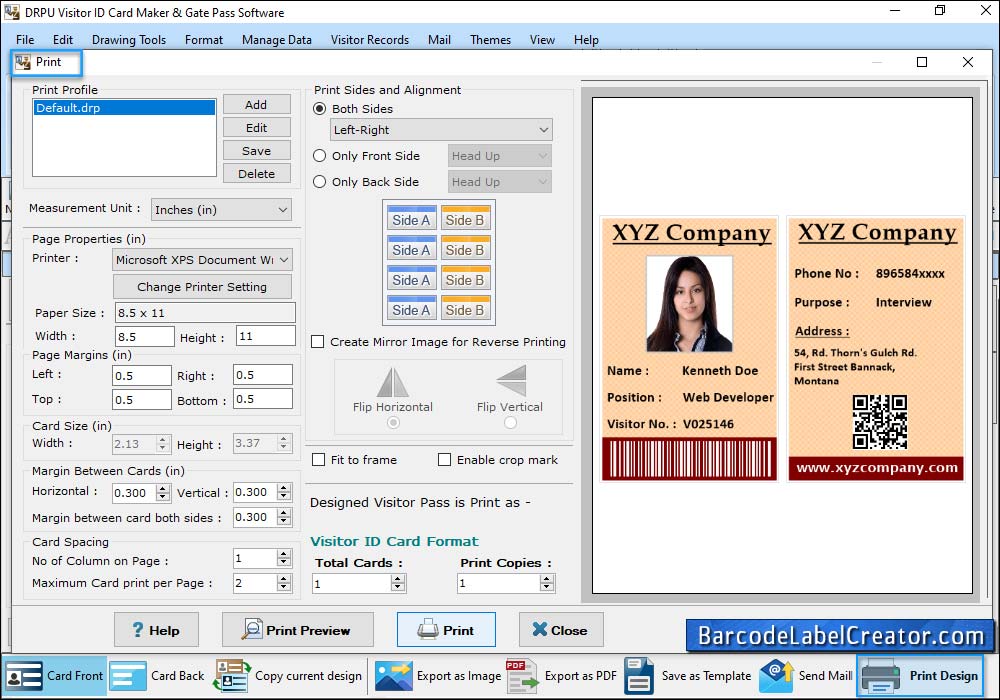The height and width of the screenshot is (700, 1000).
Task: Open the Themes menu
Action: coord(490,40)
